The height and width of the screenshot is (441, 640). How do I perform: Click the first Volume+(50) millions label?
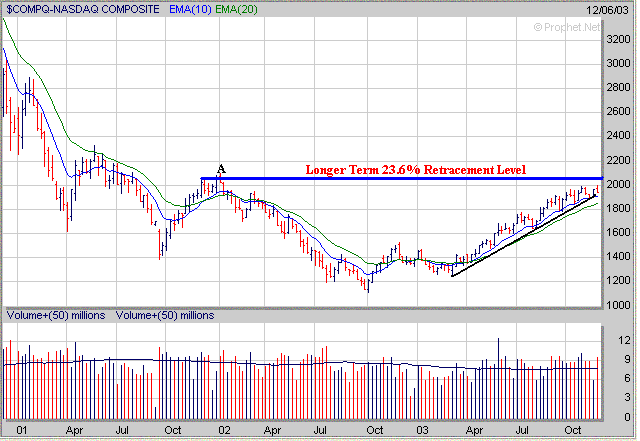coord(56,316)
